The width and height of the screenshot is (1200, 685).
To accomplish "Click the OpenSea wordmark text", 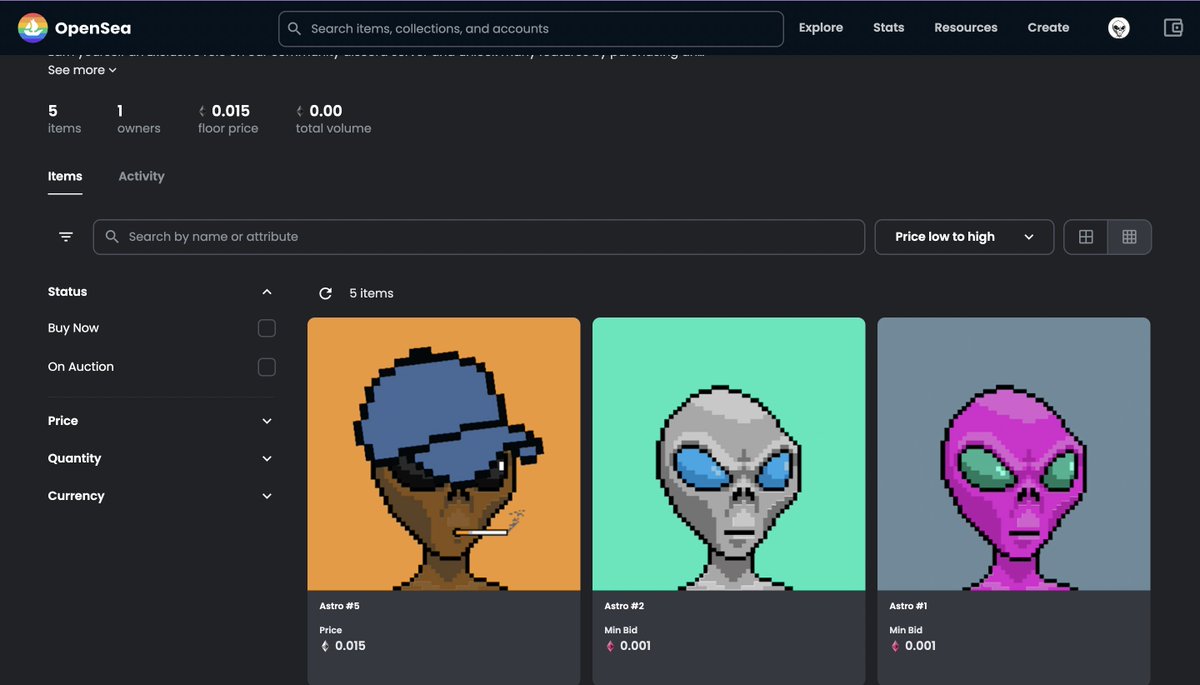I will click(93, 29).
